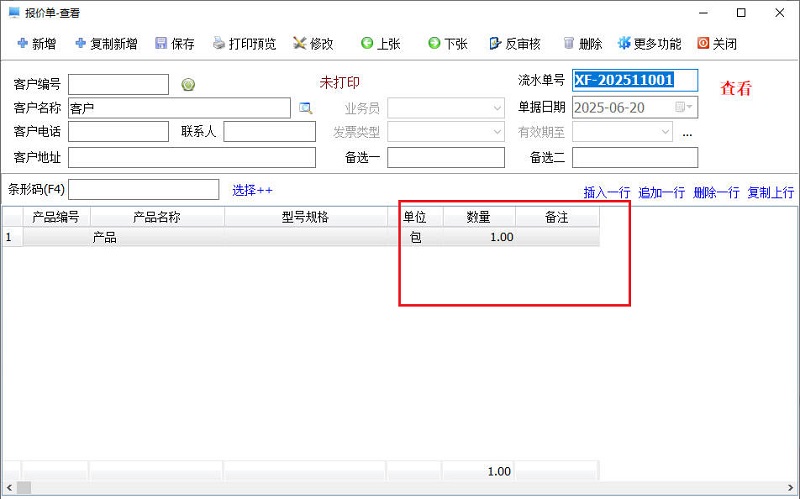Go to next document with 下张

(x=448, y=43)
